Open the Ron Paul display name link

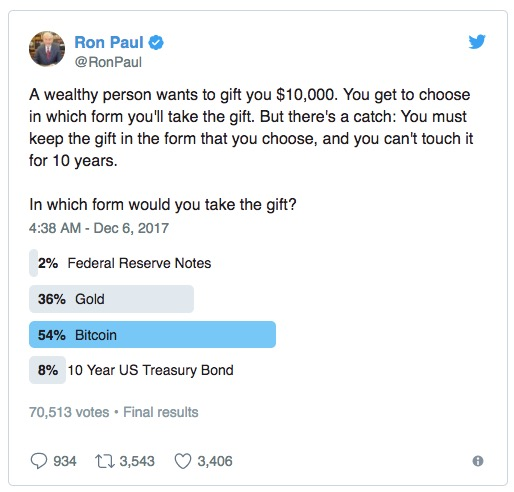coord(109,42)
